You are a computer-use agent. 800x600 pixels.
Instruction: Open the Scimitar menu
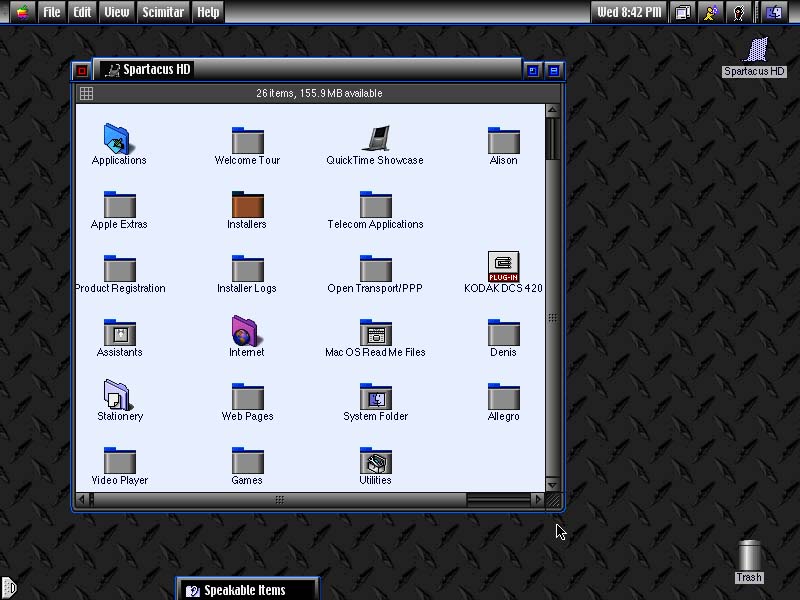(x=163, y=12)
